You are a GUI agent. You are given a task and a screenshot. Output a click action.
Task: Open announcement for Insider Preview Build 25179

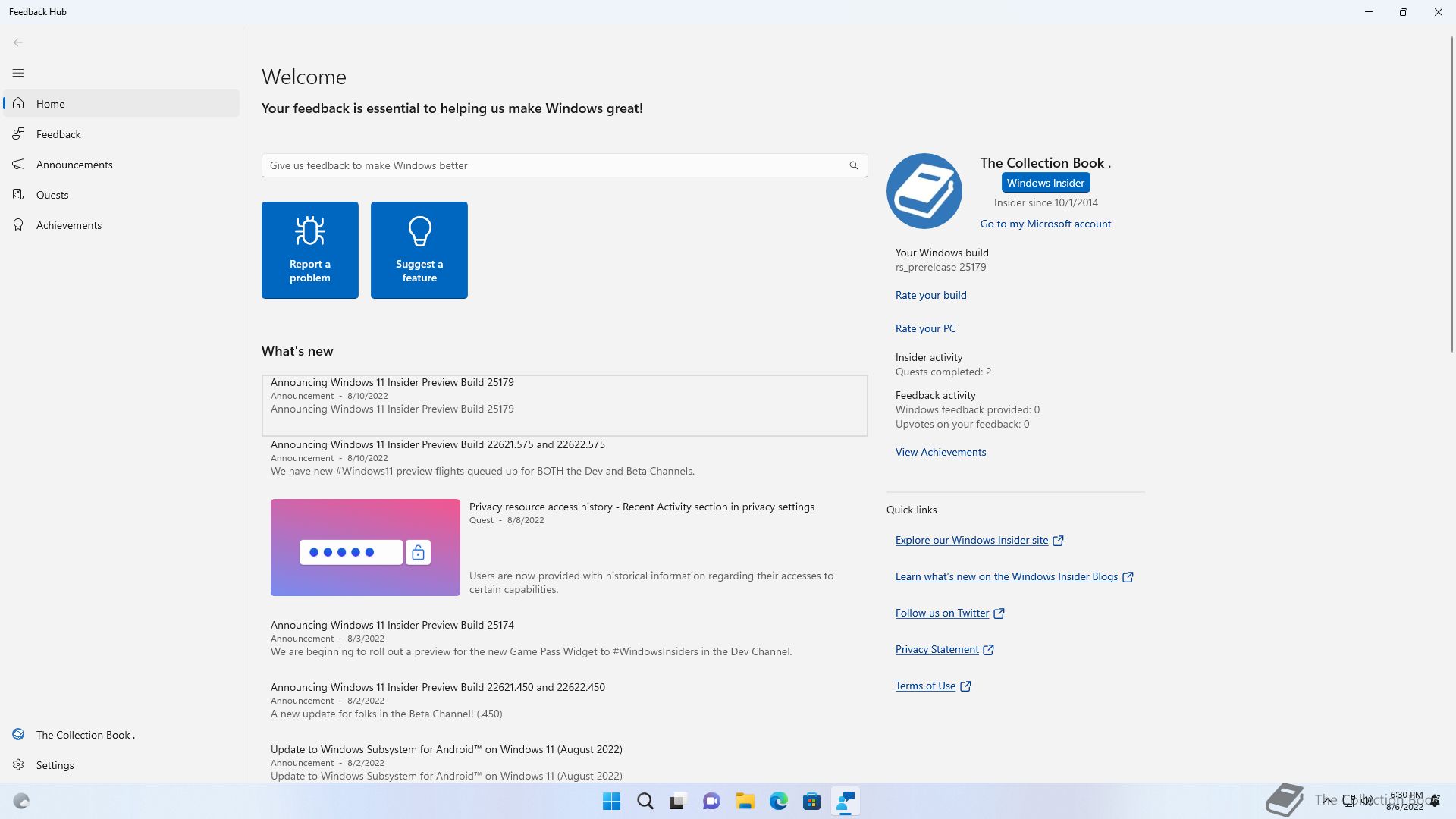tap(565, 405)
